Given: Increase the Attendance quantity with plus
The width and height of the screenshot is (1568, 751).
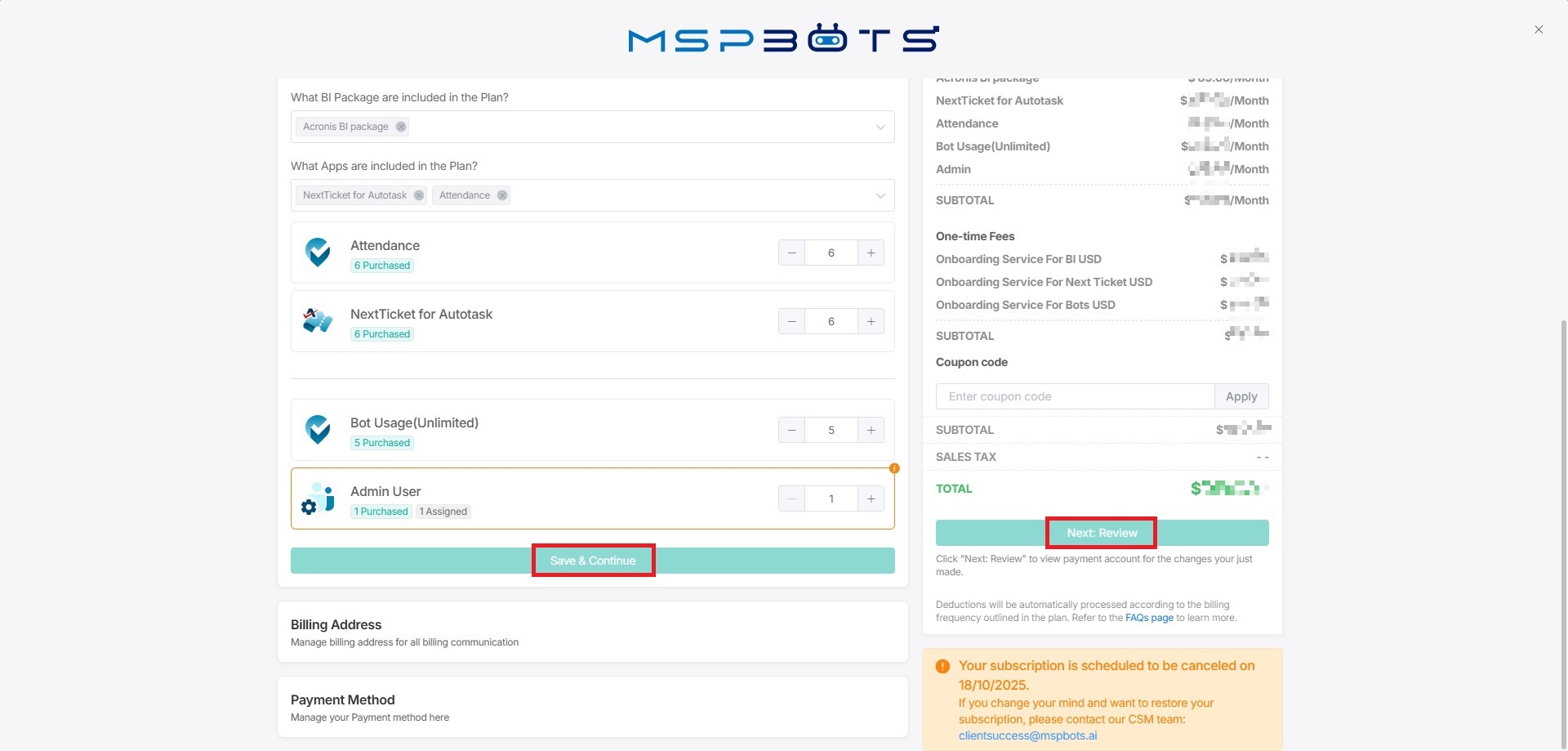Looking at the screenshot, I should pyautogui.click(x=871, y=253).
